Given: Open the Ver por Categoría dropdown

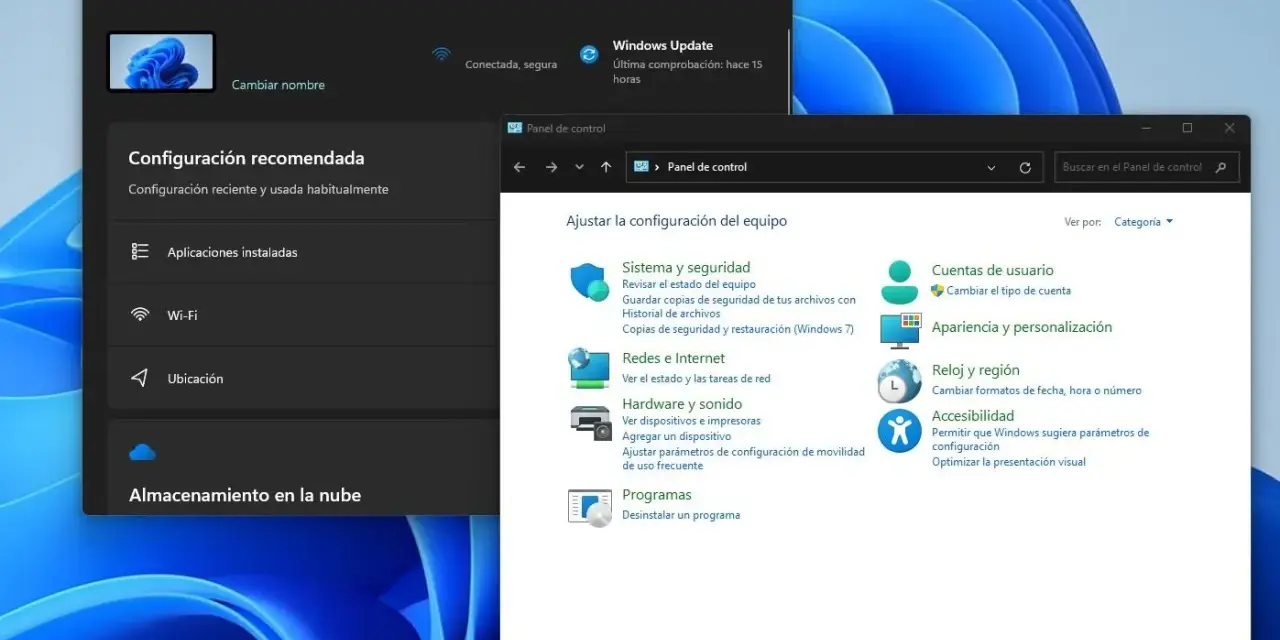Looking at the screenshot, I should [x=1144, y=222].
